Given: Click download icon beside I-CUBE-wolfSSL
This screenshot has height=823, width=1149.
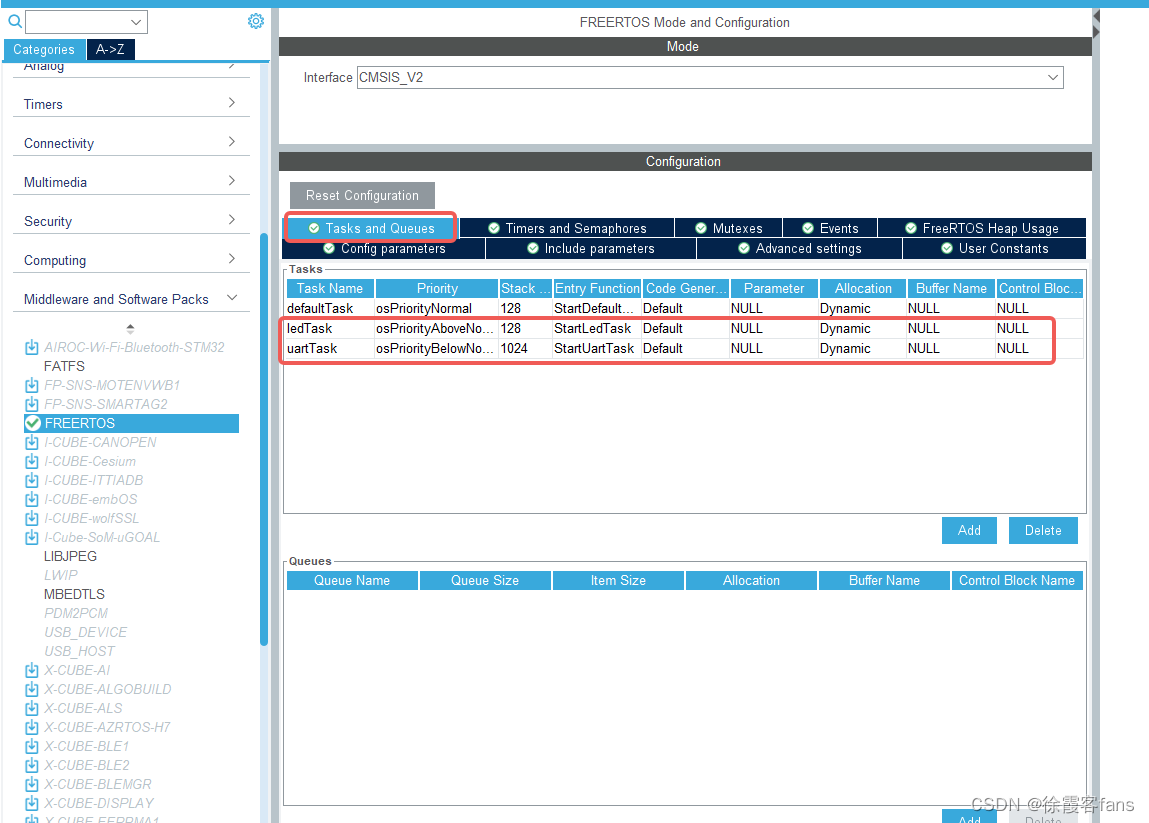Looking at the screenshot, I should [x=32, y=519].
